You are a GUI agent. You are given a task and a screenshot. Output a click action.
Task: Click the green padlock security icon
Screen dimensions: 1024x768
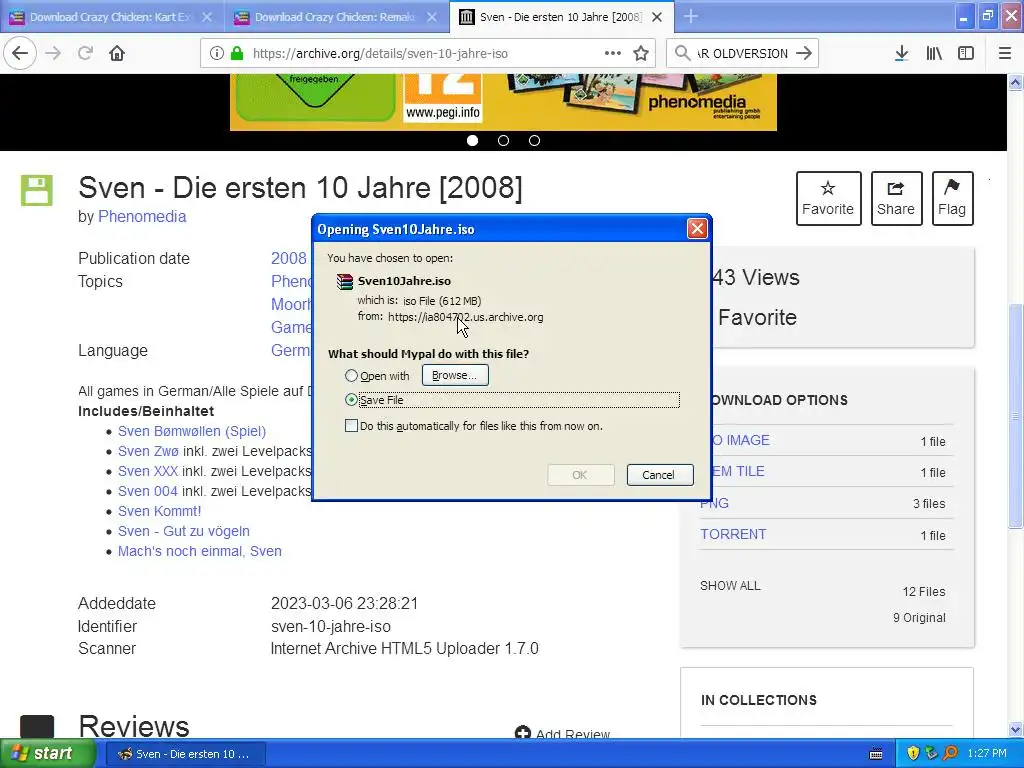click(237, 54)
